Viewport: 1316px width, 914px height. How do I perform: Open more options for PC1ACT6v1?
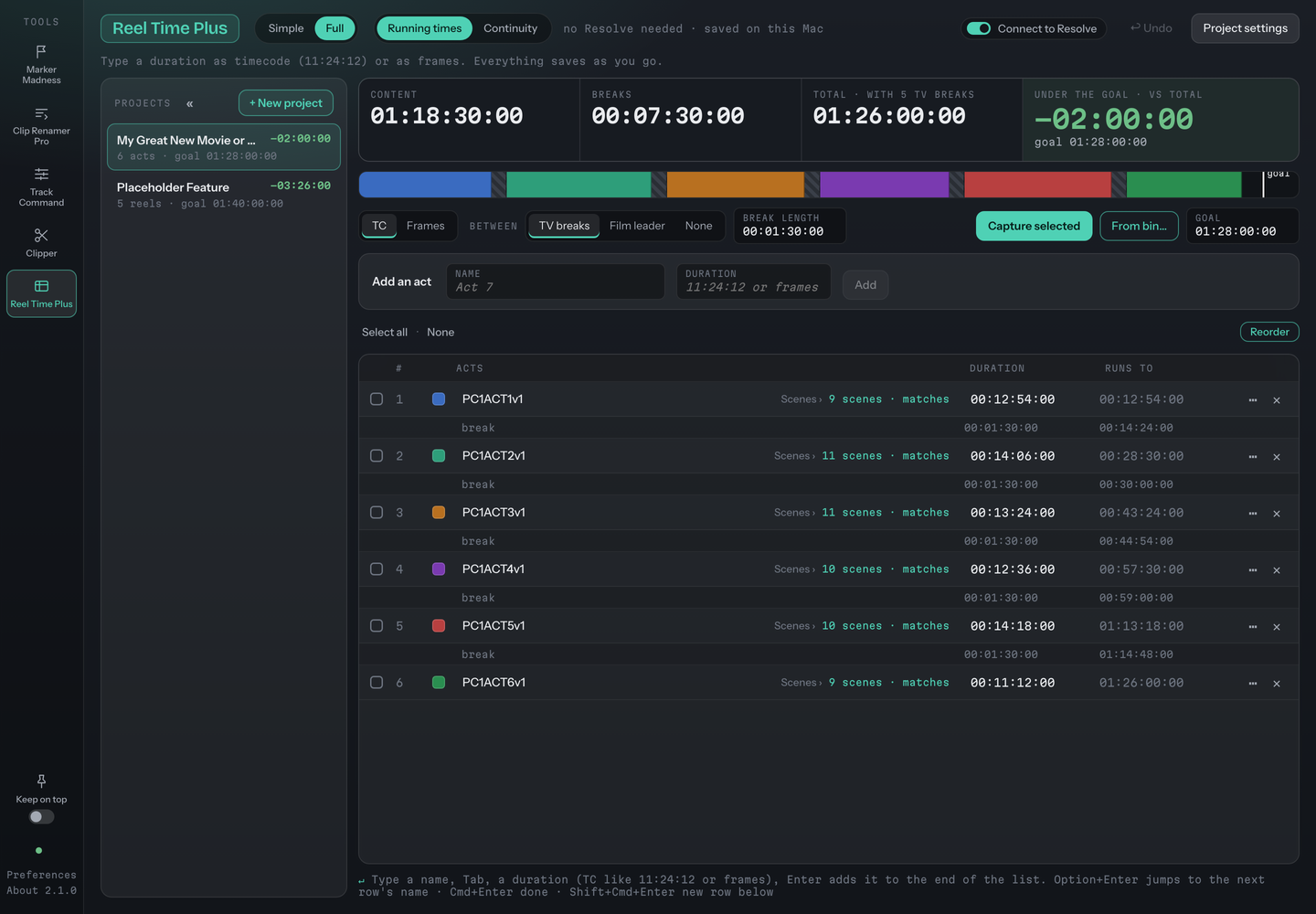click(x=1253, y=683)
